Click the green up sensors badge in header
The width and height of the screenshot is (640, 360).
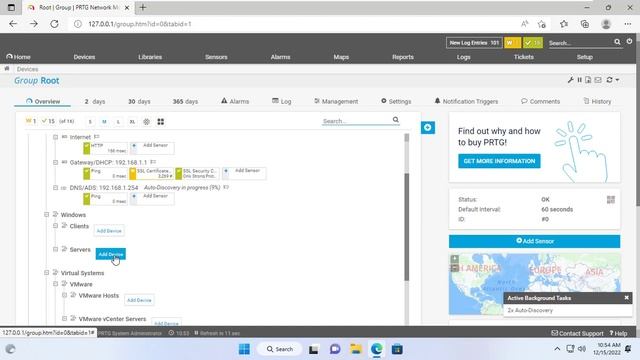coord(533,43)
